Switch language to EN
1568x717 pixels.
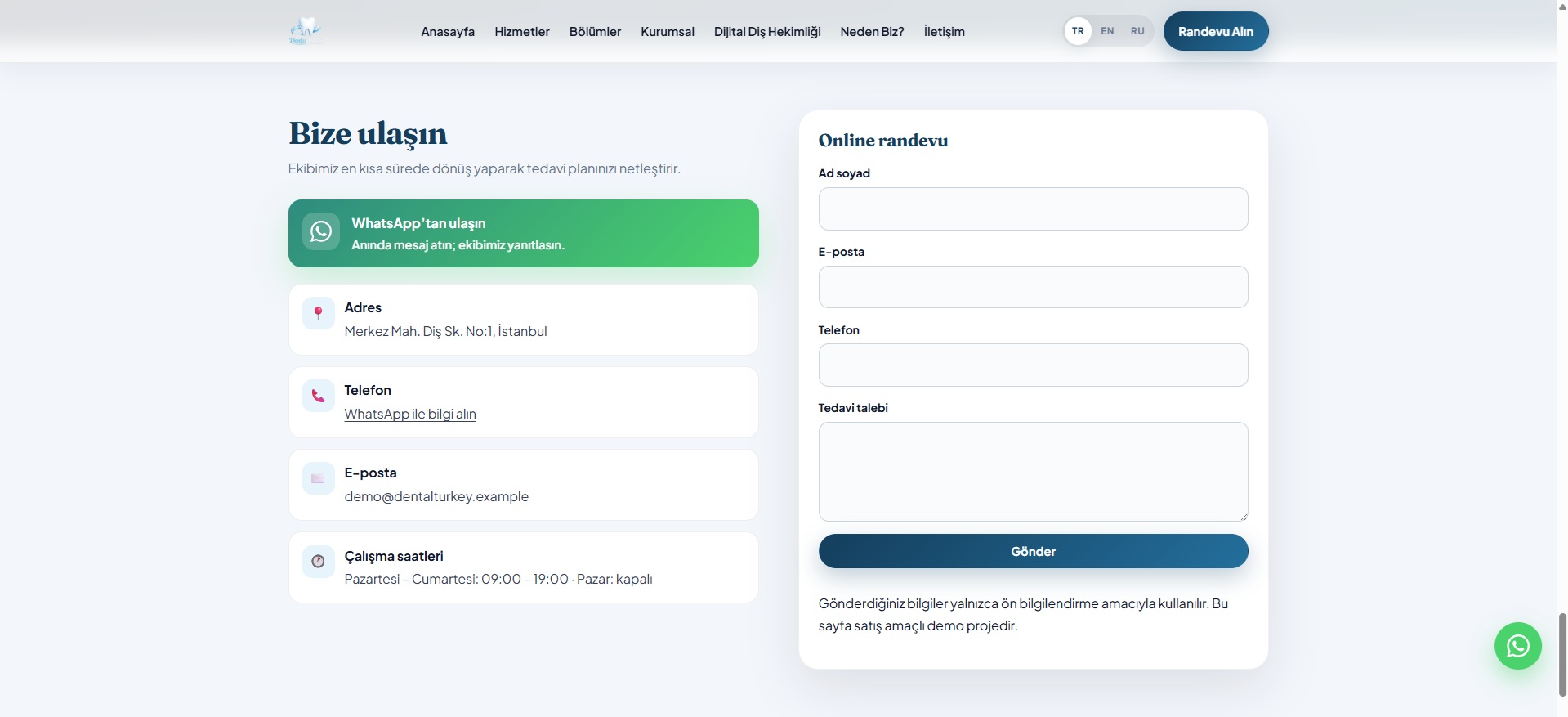point(1107,31)
